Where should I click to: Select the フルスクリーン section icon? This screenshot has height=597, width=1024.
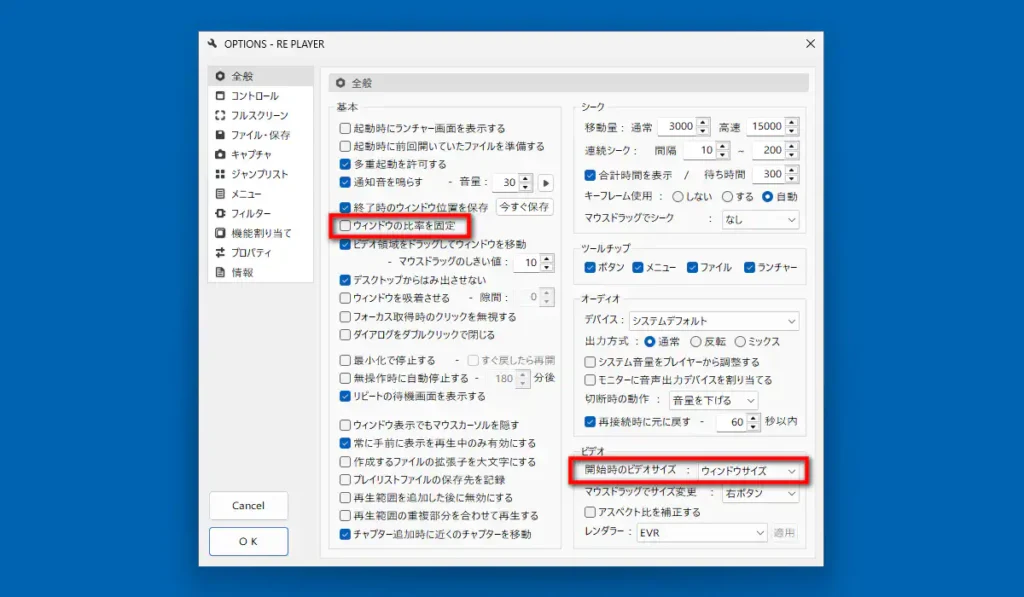222,115
